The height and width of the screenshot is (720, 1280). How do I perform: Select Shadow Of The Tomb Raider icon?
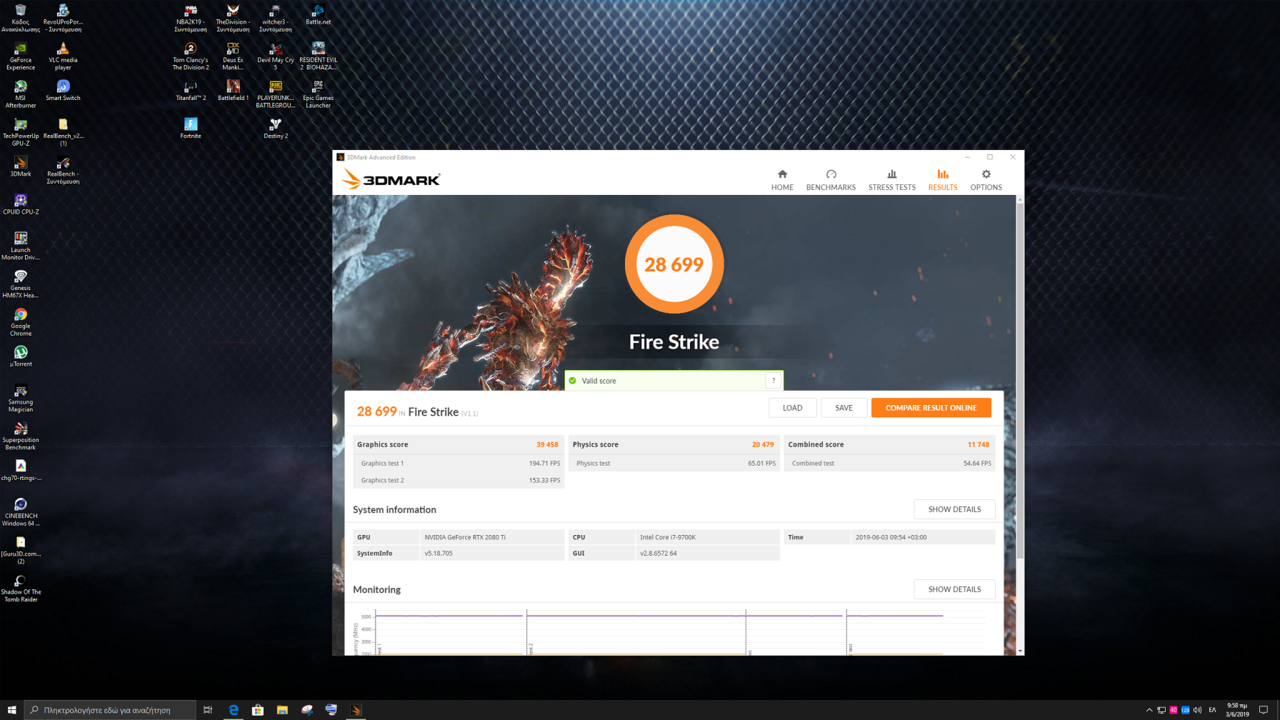(x=20, y=588)
